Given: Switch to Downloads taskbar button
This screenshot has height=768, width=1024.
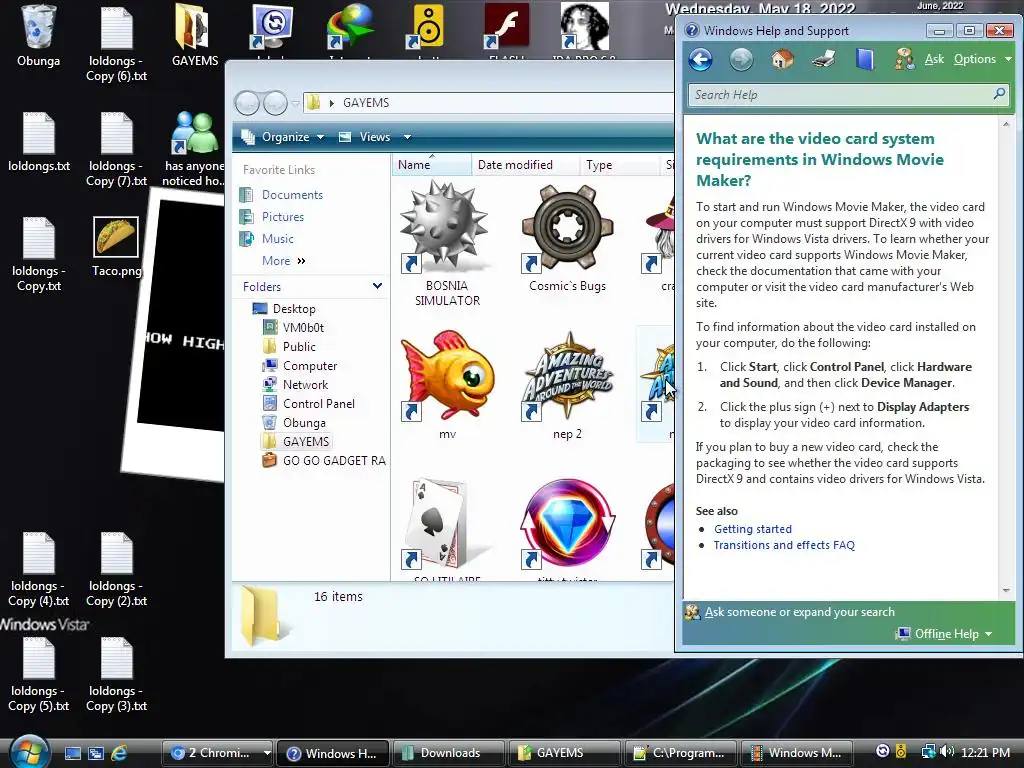Looking at the screenshot, I should (448, 753).
